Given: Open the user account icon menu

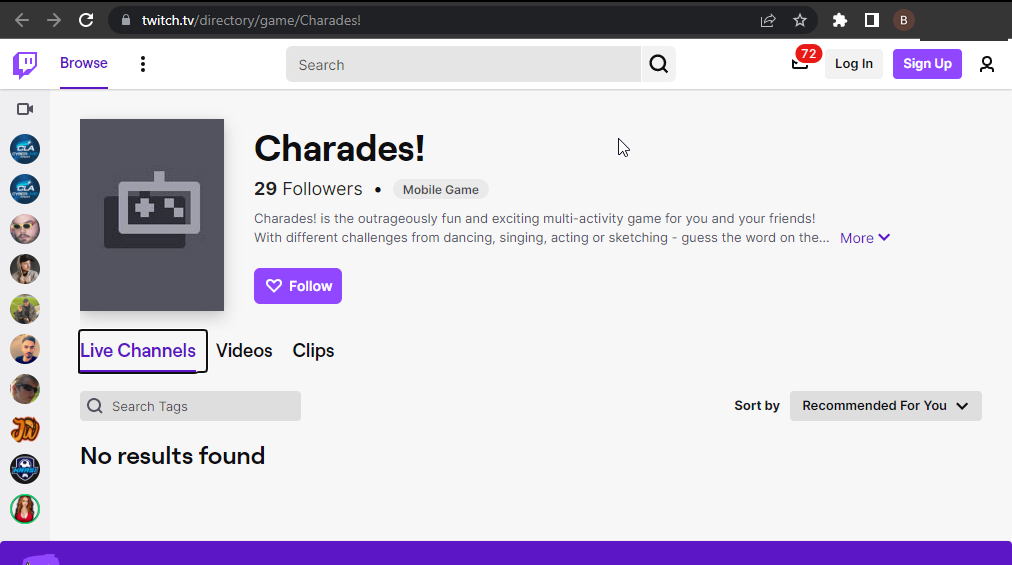Looking at the screenshot, I should point(986,64).
